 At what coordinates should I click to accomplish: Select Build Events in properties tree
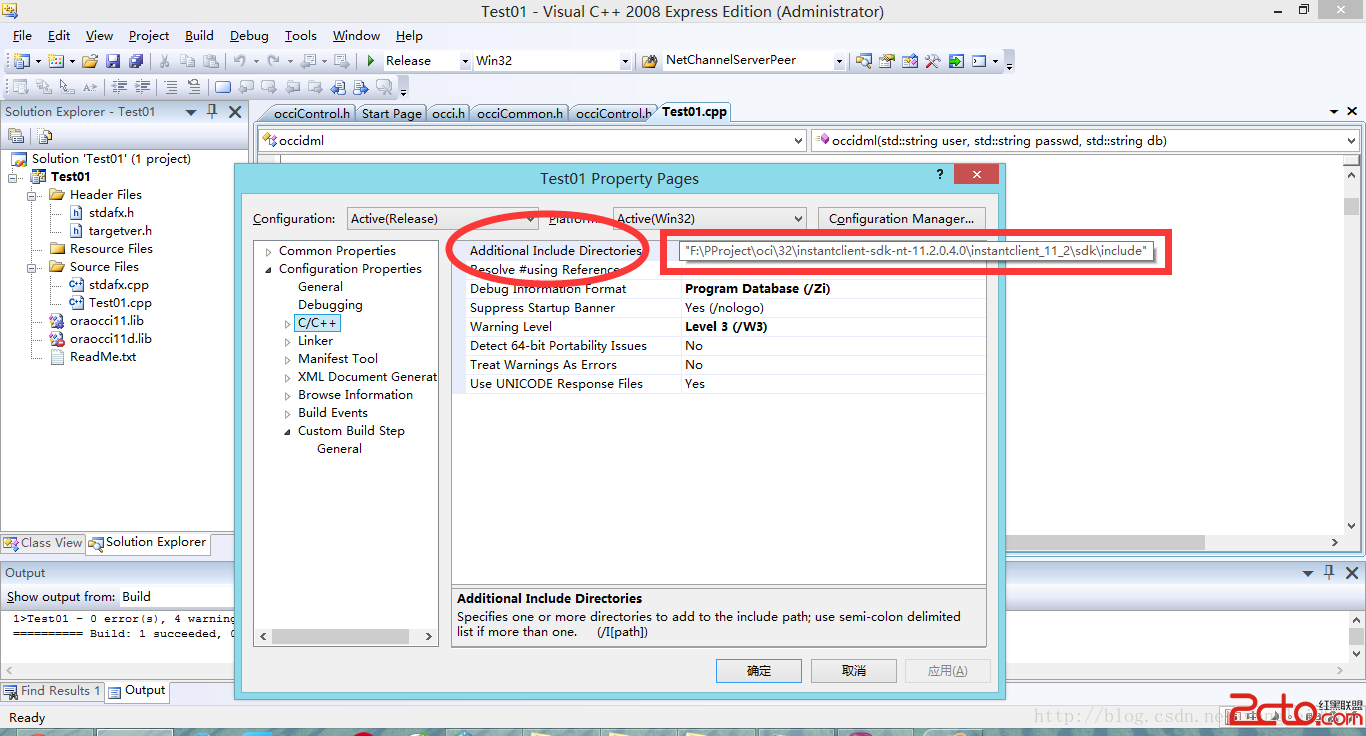(x=333, y=413)
